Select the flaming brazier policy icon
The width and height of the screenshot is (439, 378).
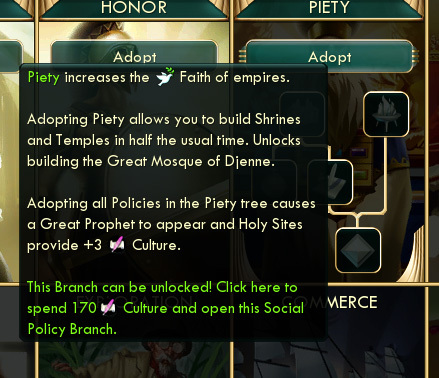386,114
